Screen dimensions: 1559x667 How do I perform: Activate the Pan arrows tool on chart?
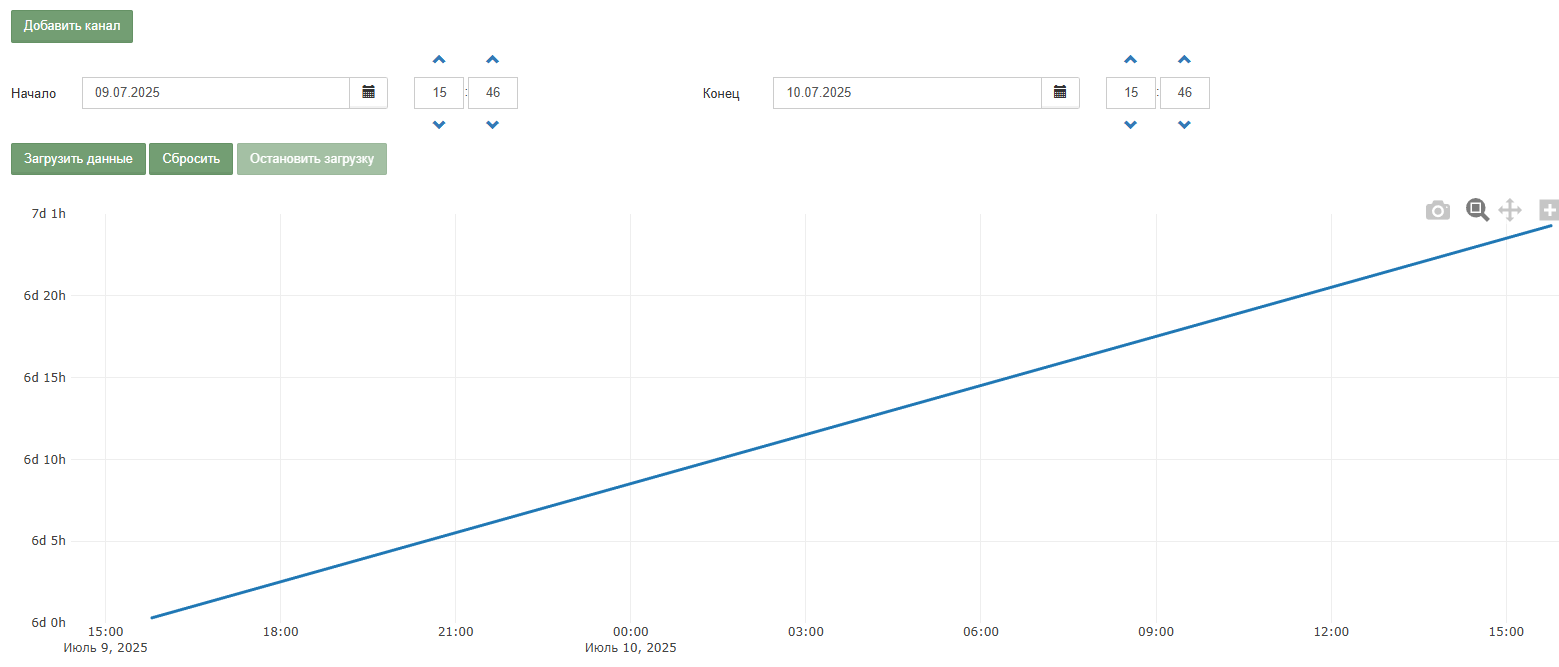(x=1510, y=210)
